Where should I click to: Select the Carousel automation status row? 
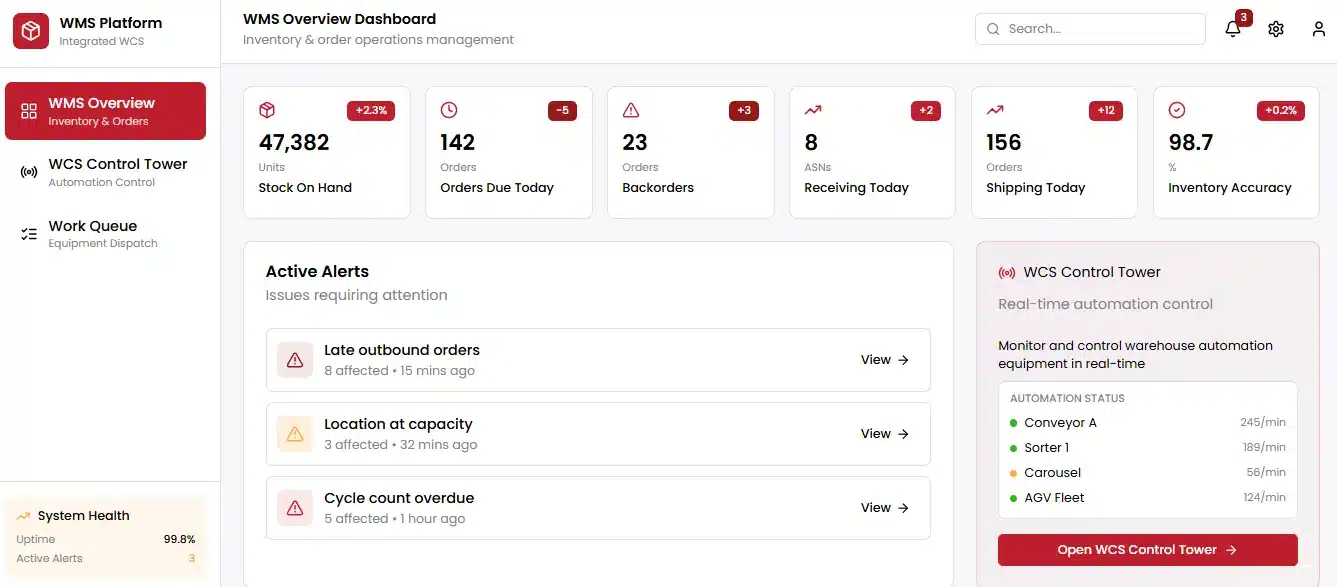pyautogui.click(x=1147, y=473)
